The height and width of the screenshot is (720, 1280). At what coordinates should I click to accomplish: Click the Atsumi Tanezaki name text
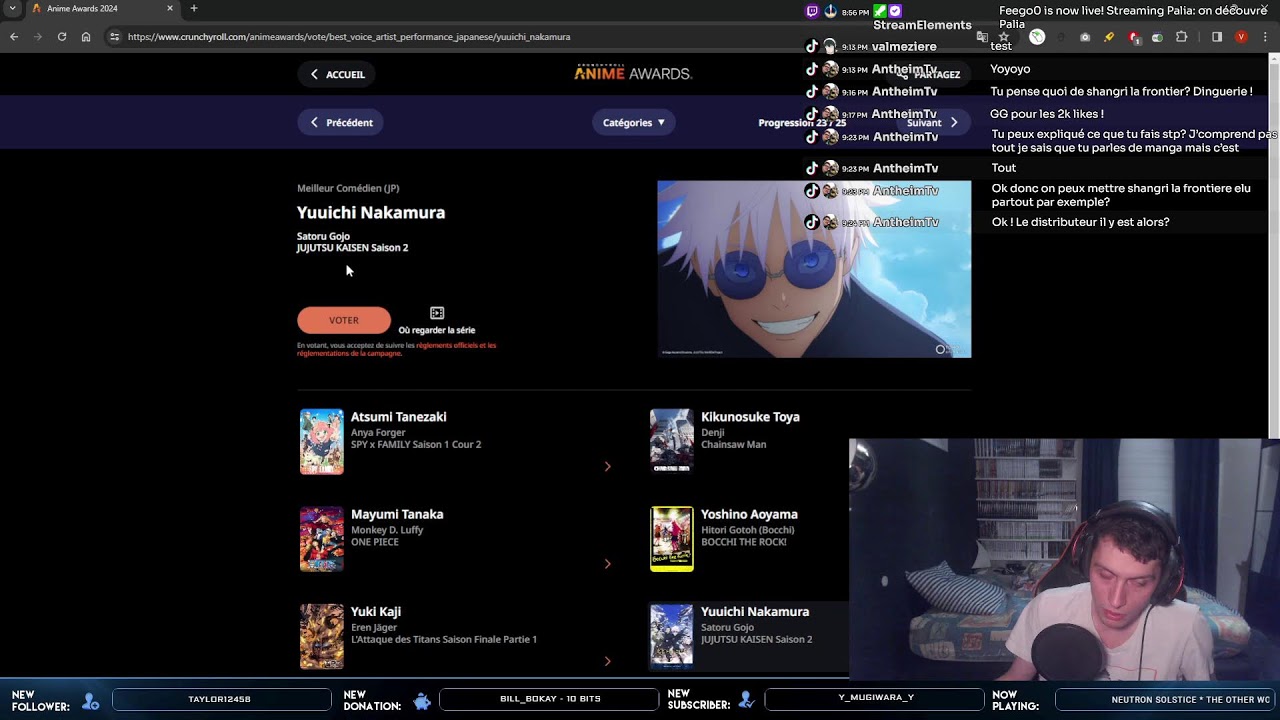[x=399, y=417]
